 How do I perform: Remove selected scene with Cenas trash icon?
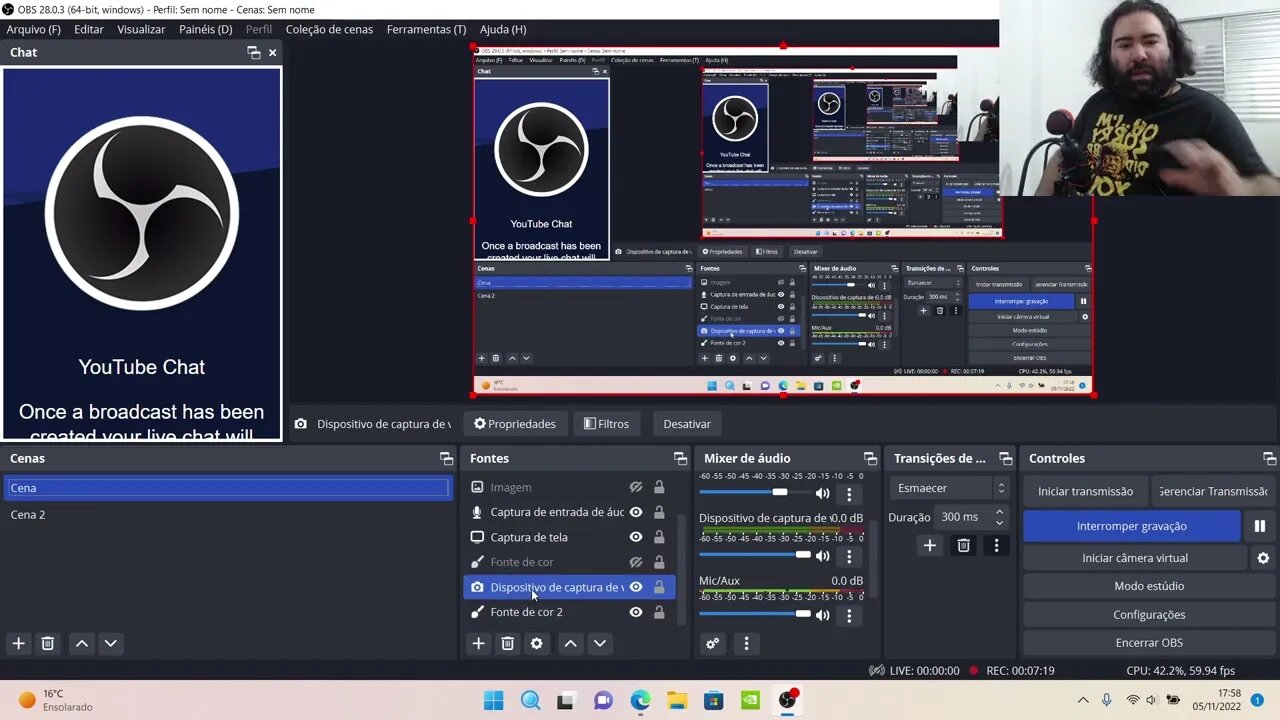47,643
